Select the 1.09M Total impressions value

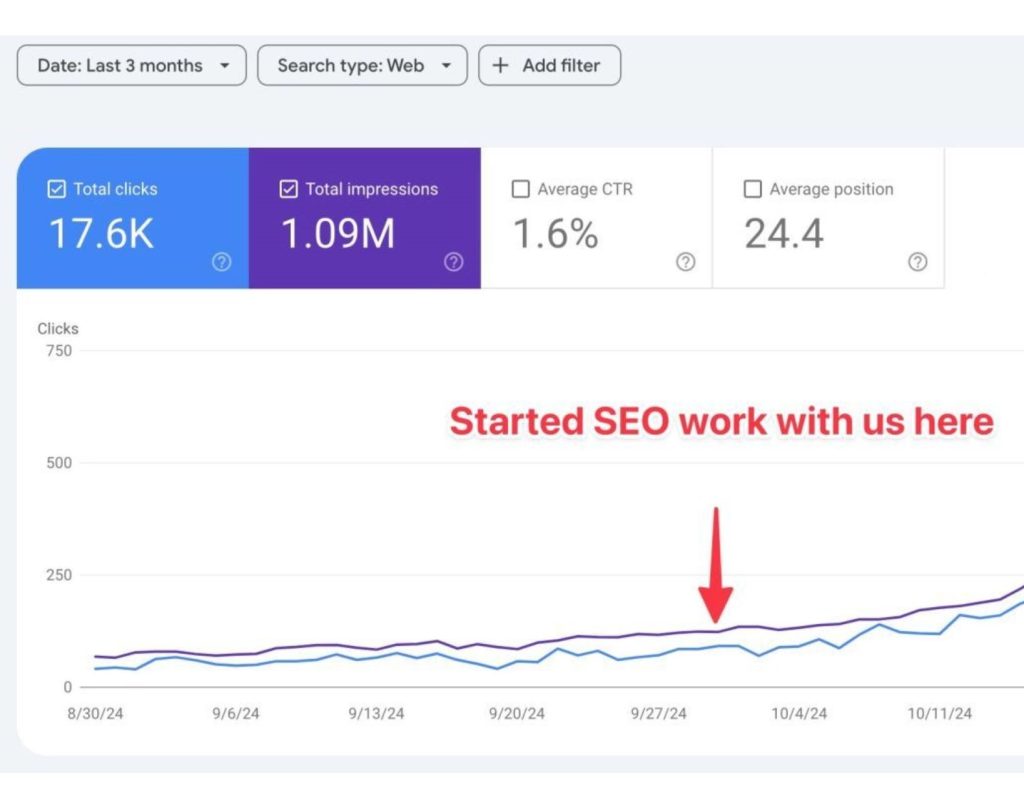coord(338,234)
